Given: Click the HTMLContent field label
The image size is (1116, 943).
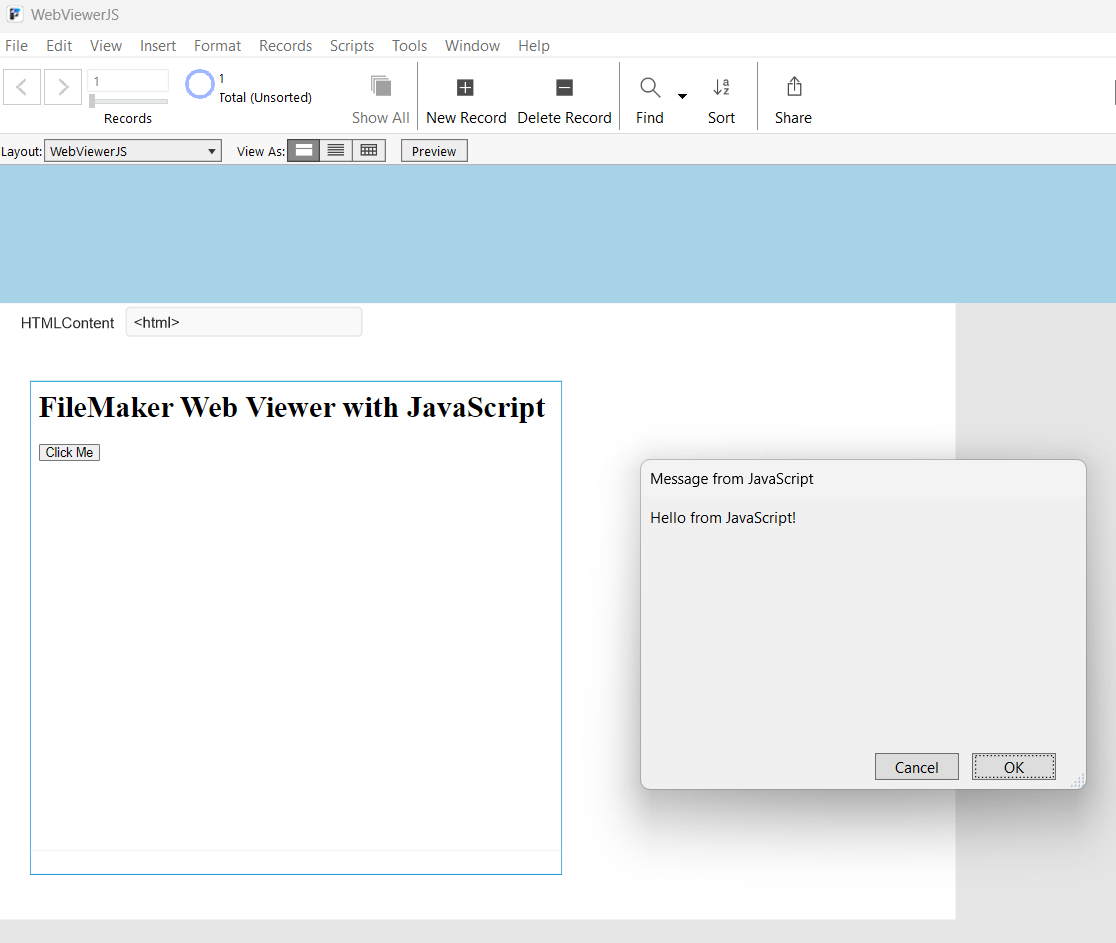Looking at the screenshot, I should (68, 323).
